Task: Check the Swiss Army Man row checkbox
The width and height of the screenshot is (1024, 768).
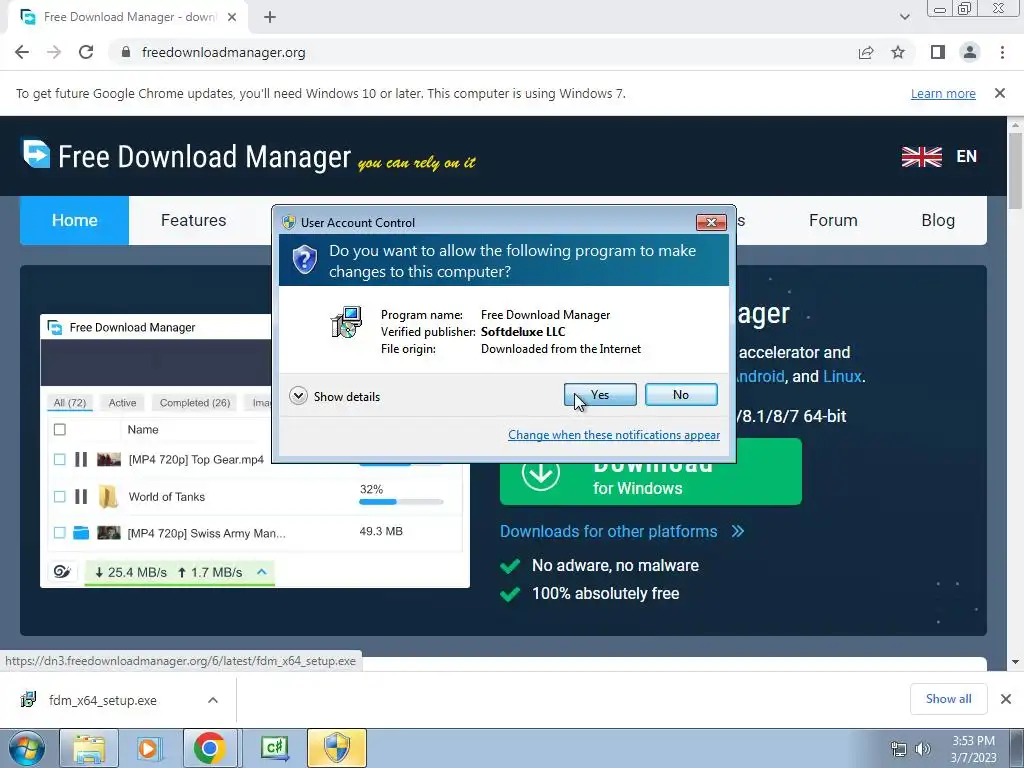Action: (59, 532)
